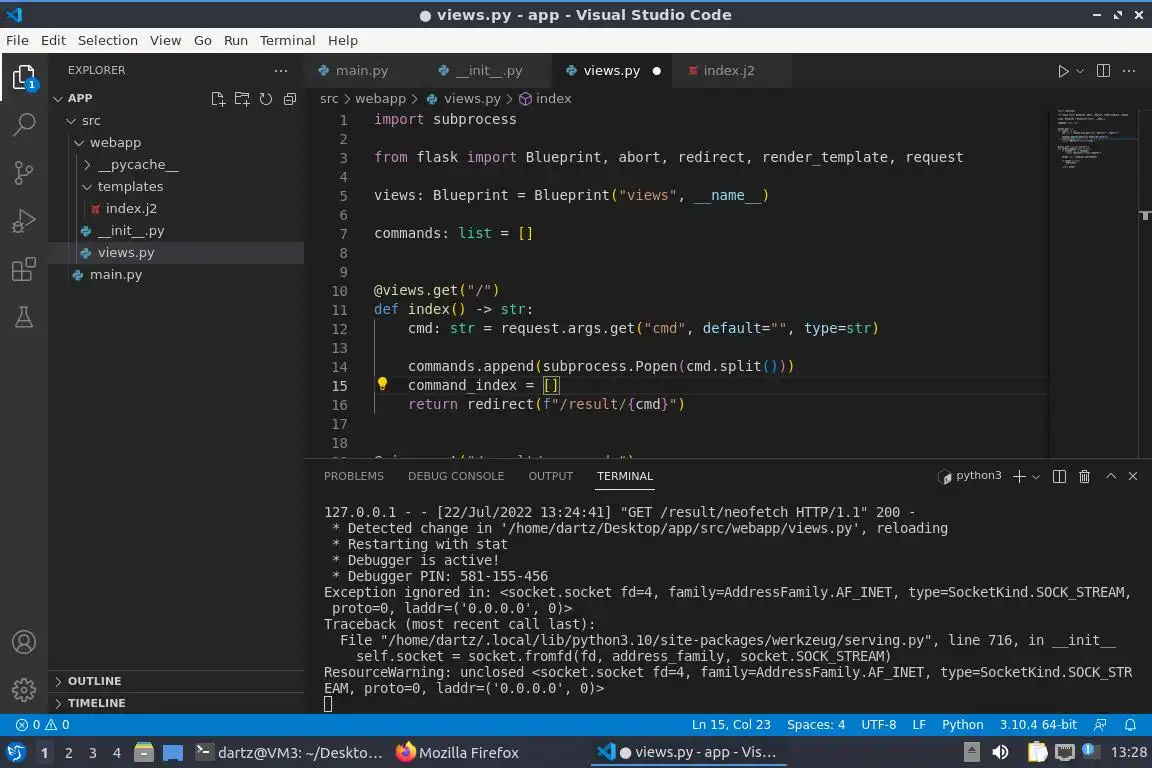Click the code minimap overview
This screenshot has height=768, width=1152.
pos(1095,283)
